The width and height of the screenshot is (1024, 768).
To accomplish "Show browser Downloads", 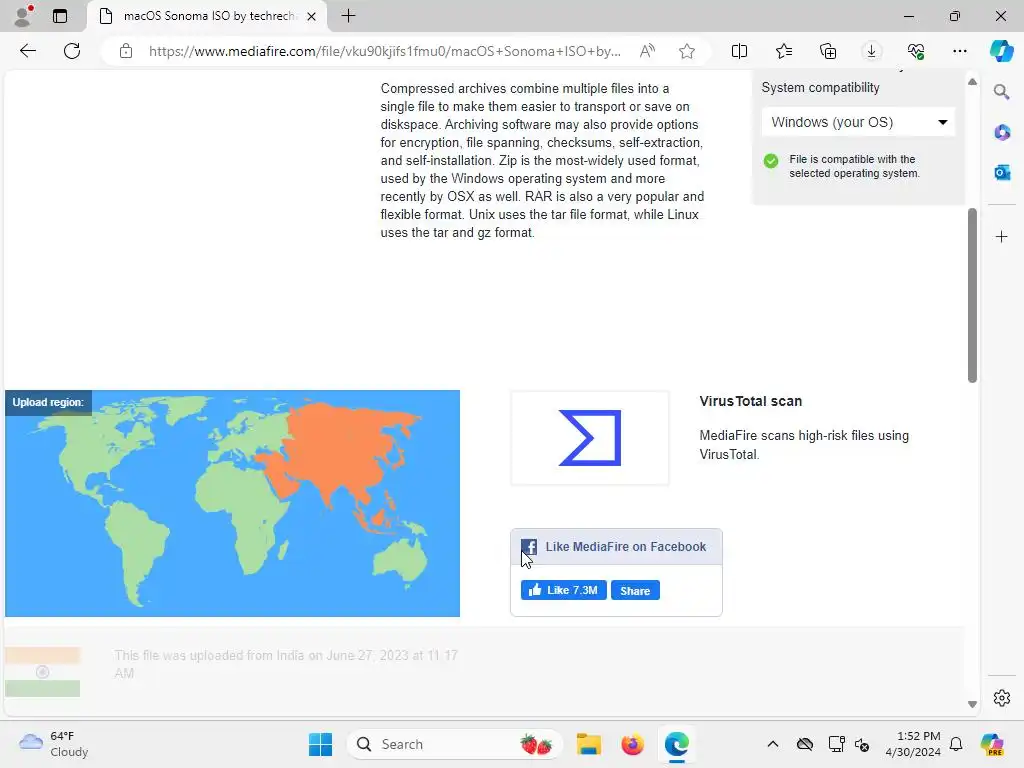I will [871, 51].
